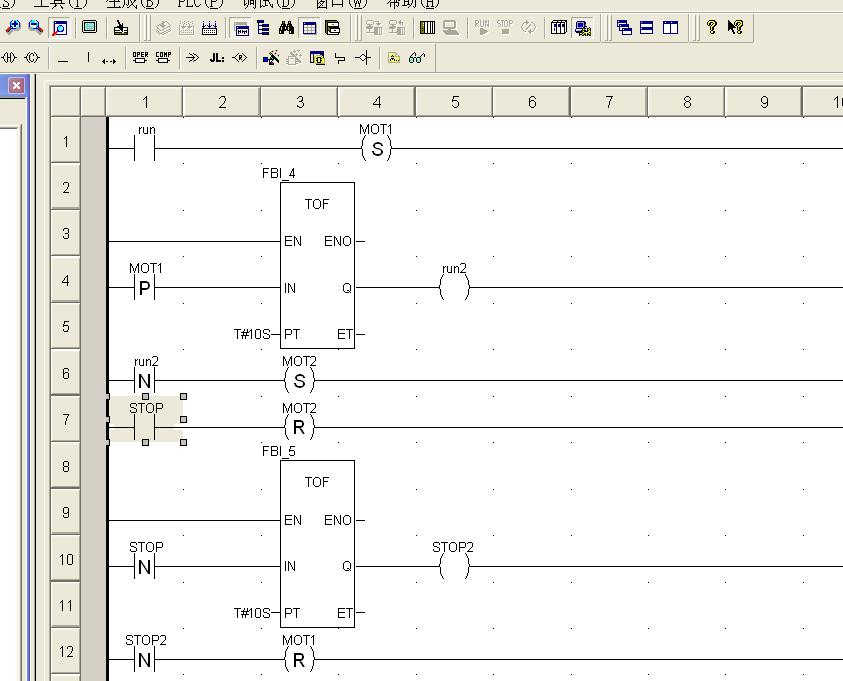Click row header number 9
Viewport: 843px width, 681px height.
point(66,513)
